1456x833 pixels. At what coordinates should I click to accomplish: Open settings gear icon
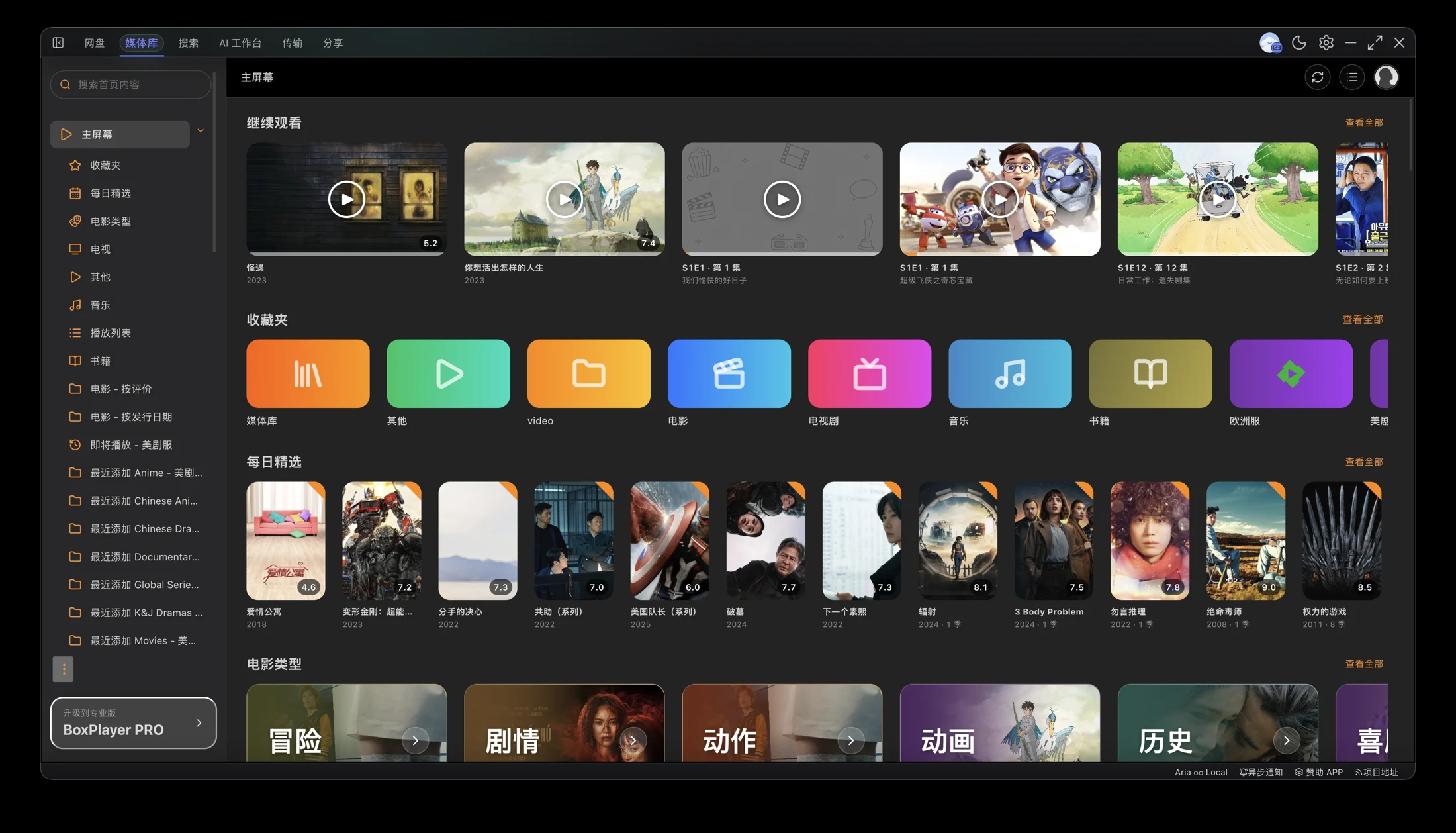pos(1326,43)
